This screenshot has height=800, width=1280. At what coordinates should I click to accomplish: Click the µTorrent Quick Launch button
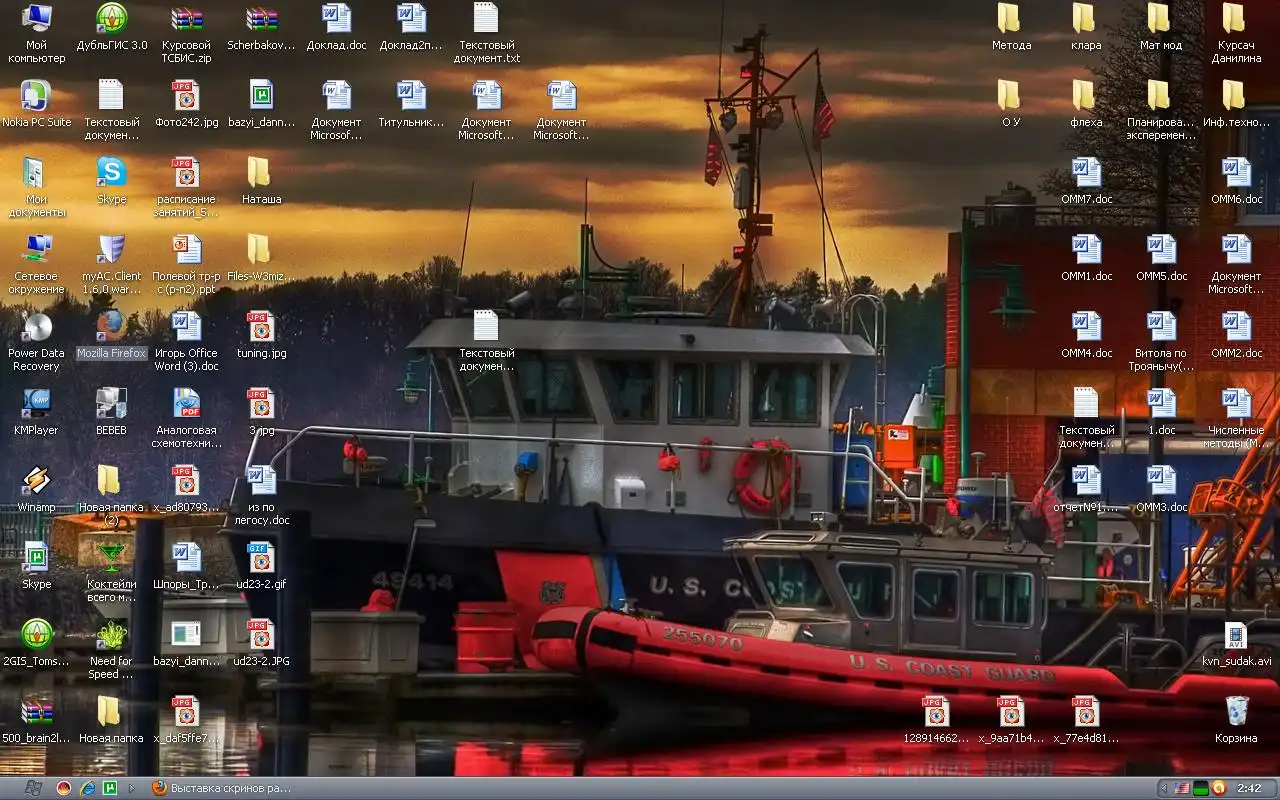tap(110, 789)
